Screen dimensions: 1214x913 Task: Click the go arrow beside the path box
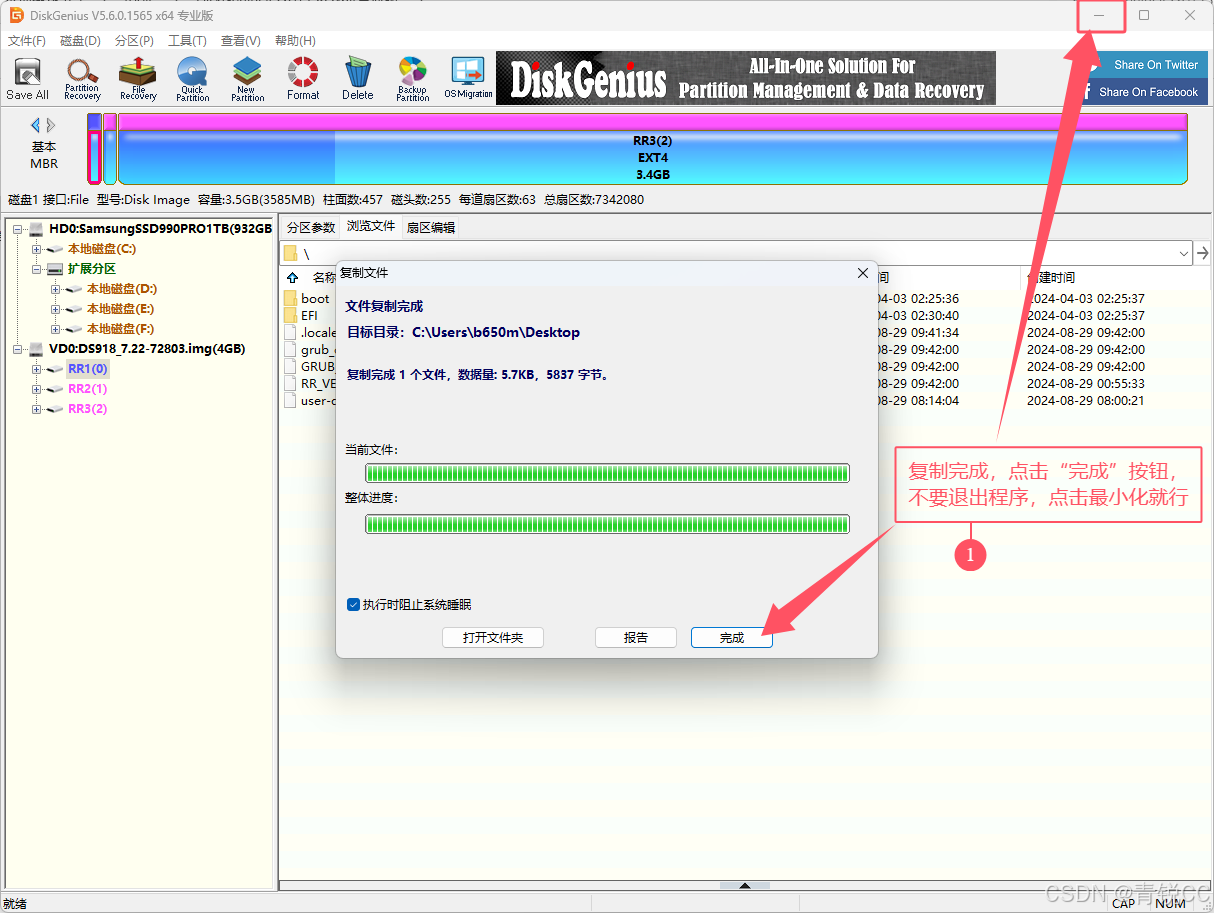tap(1203, 253)
